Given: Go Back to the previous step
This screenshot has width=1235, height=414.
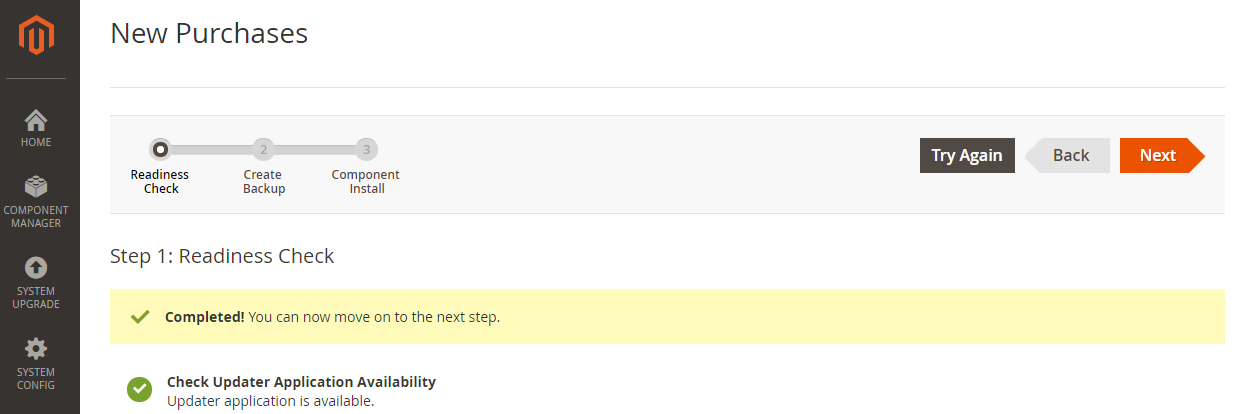Looking at the screenshot, I should point(1068,155).
